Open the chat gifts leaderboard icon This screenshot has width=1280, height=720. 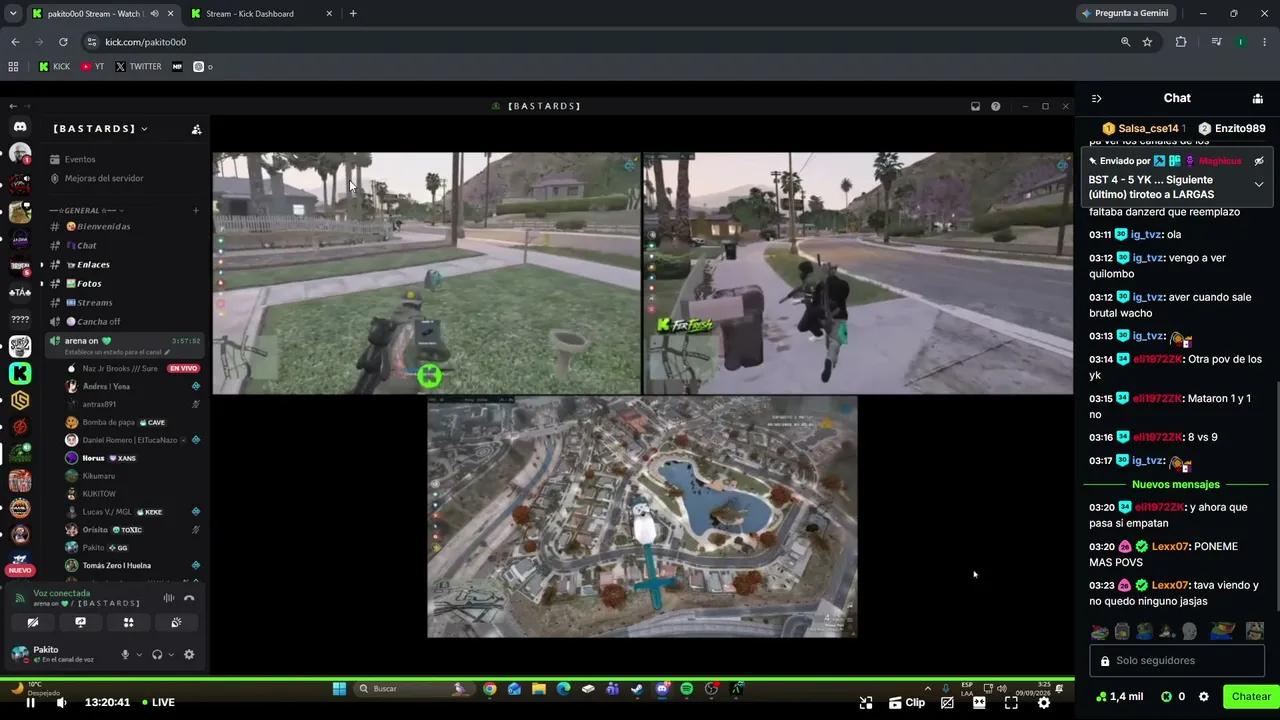1258,98
